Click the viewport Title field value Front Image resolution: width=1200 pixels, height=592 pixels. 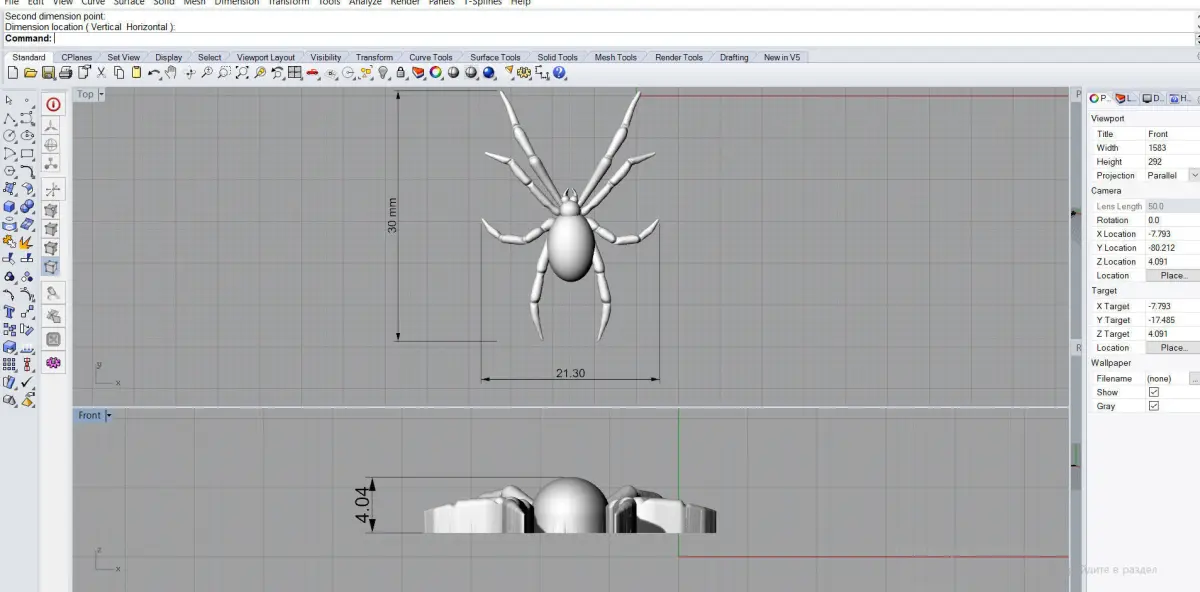[x=1172, y=133]
